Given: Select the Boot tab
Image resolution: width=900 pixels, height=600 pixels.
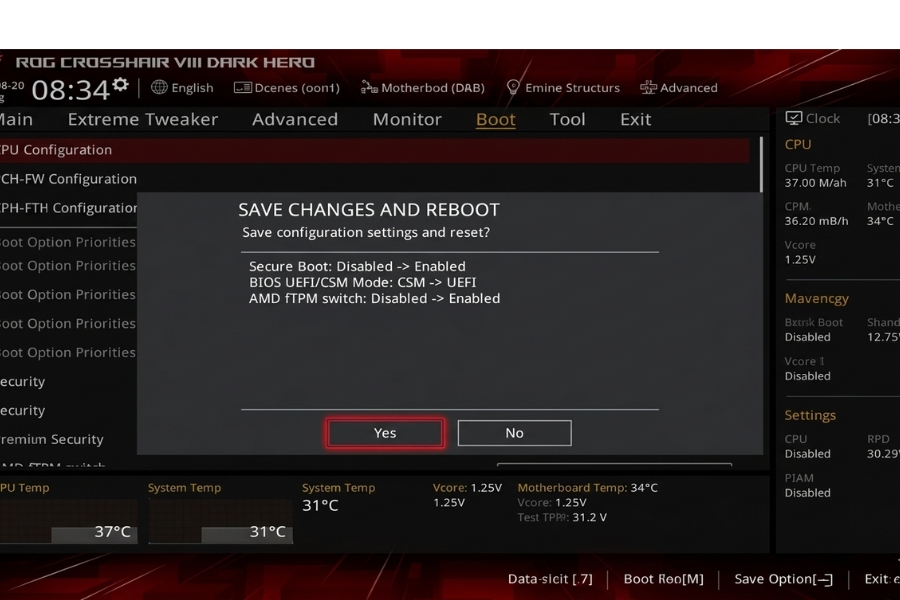Looking at the screenshot, I should (x=496, y=119).
